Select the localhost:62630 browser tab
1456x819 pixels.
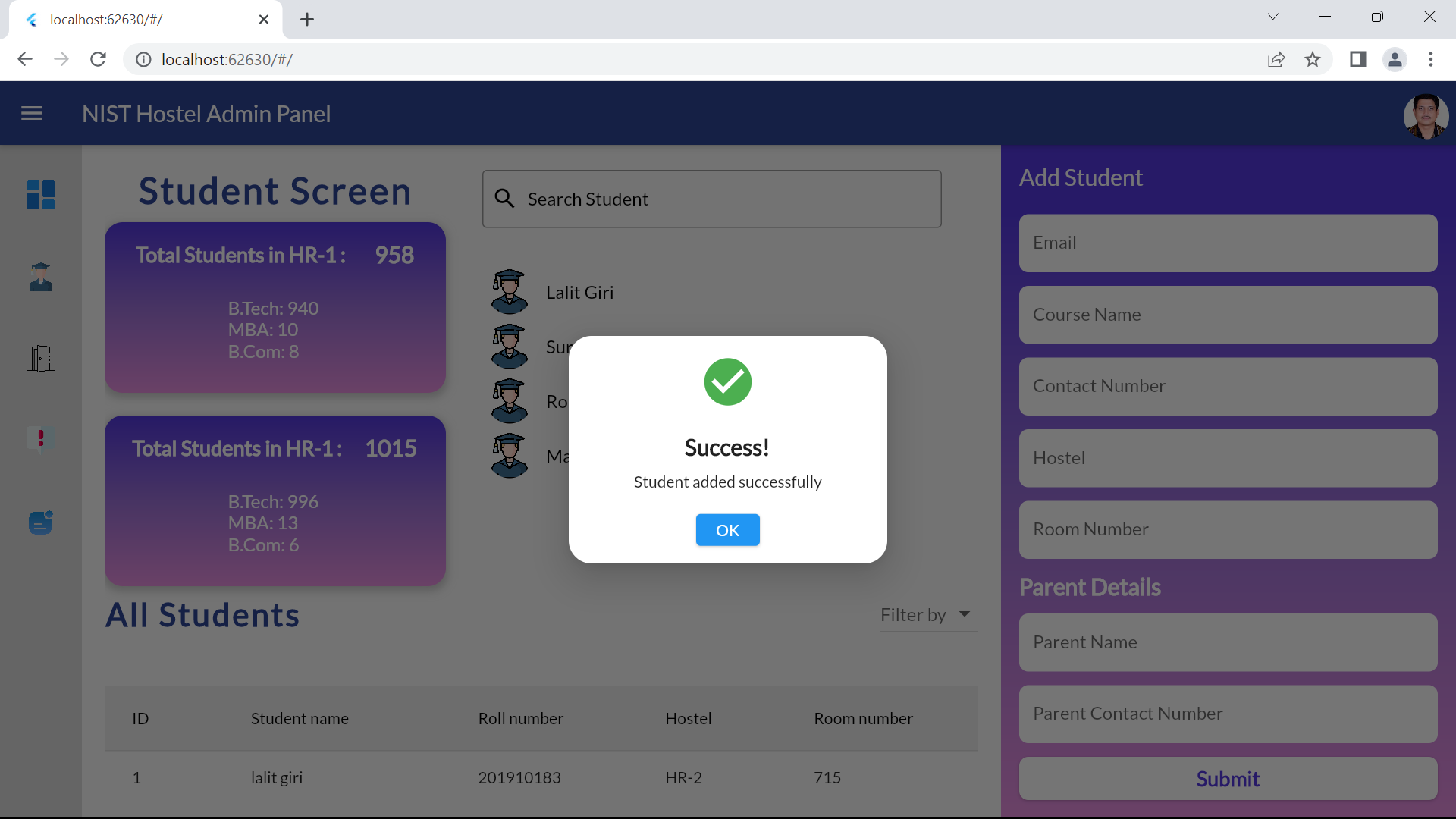point(136,19)
